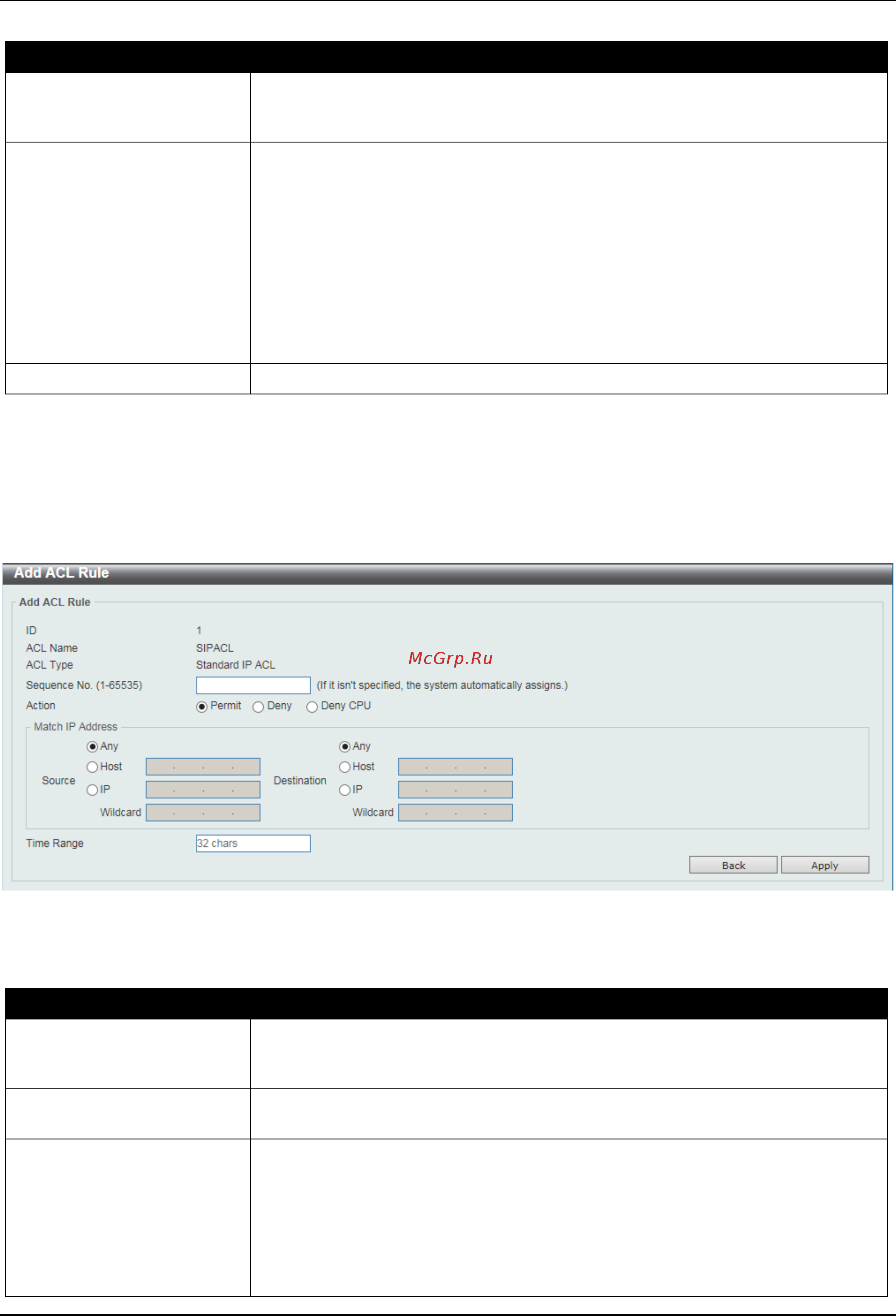Click the Sequence No. (1-65535) label
Viewport: 896px width, 1316px height.
[84, 685]
